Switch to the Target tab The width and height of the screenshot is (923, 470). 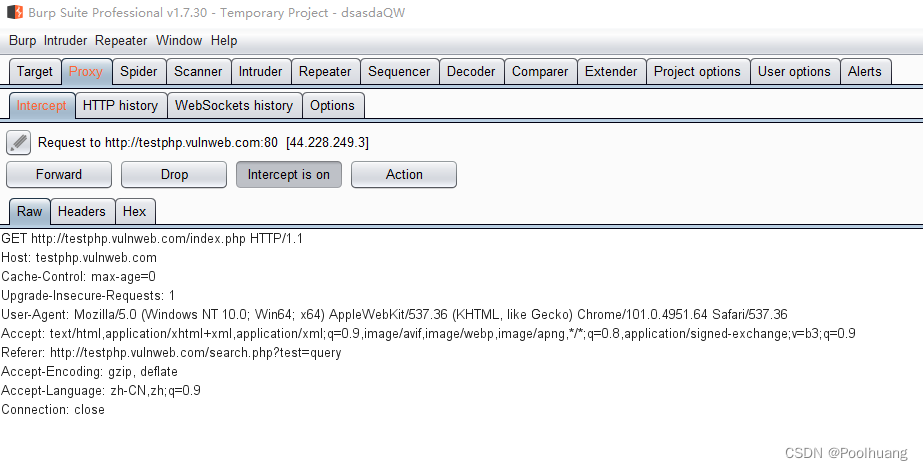pyautogui.click(x=35, y=71)
